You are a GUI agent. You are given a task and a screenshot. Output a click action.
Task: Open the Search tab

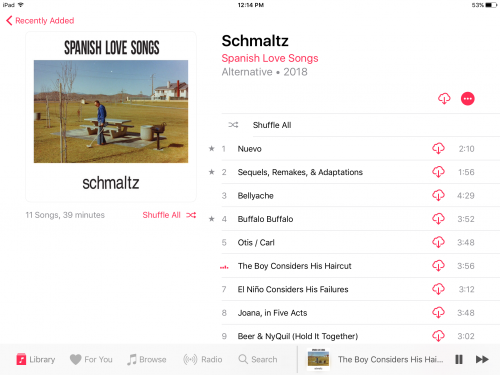[x=258, y=359]
